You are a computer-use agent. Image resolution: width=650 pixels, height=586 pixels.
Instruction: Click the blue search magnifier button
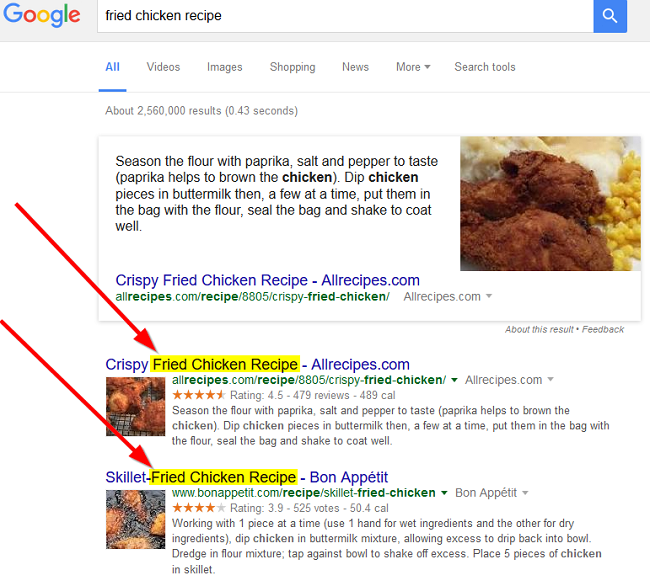pyautogui.click(x=610, y=16)
